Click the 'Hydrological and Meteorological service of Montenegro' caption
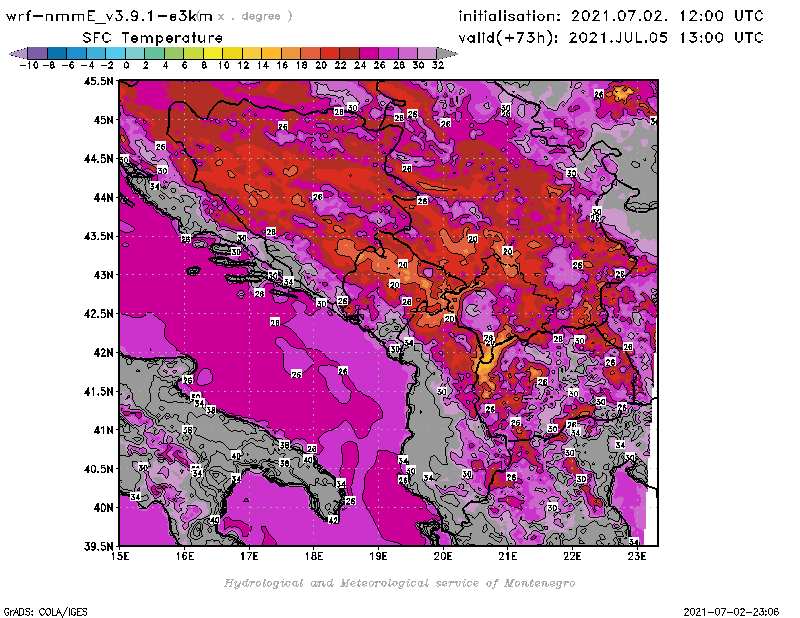Image resolution: width=800 pixels, height=618 pixels. [399, 583]
